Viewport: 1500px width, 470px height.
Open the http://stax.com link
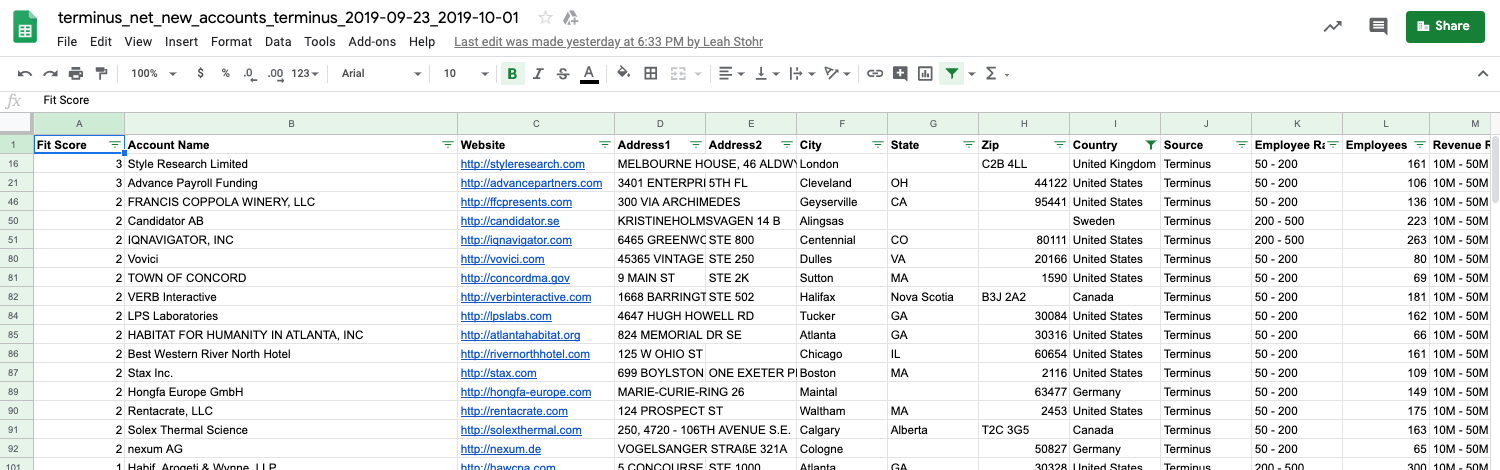pos(499,373)
